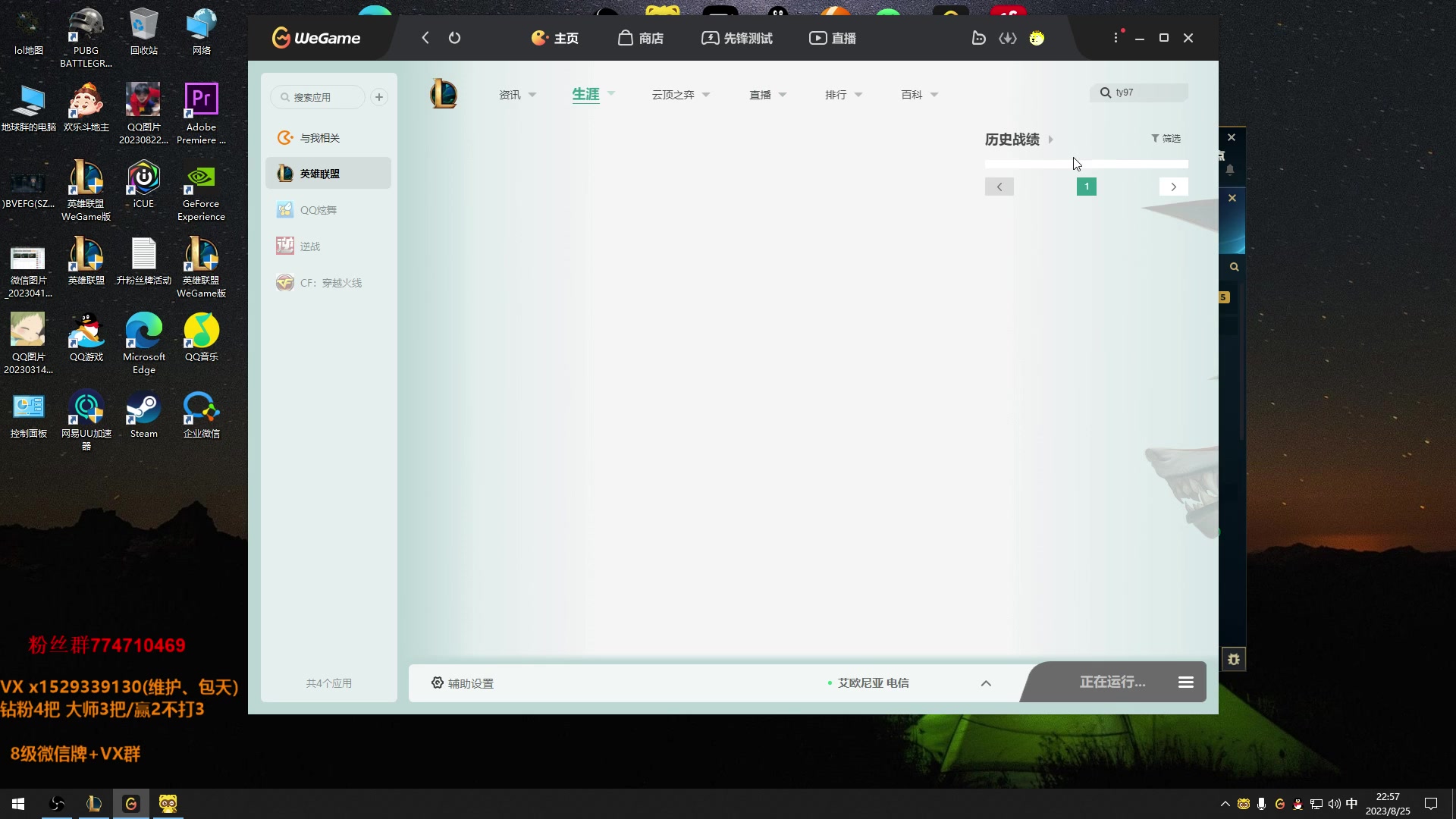1456x819 pixels.
Task: Open the notification center icon
Action: (1431, 804)
